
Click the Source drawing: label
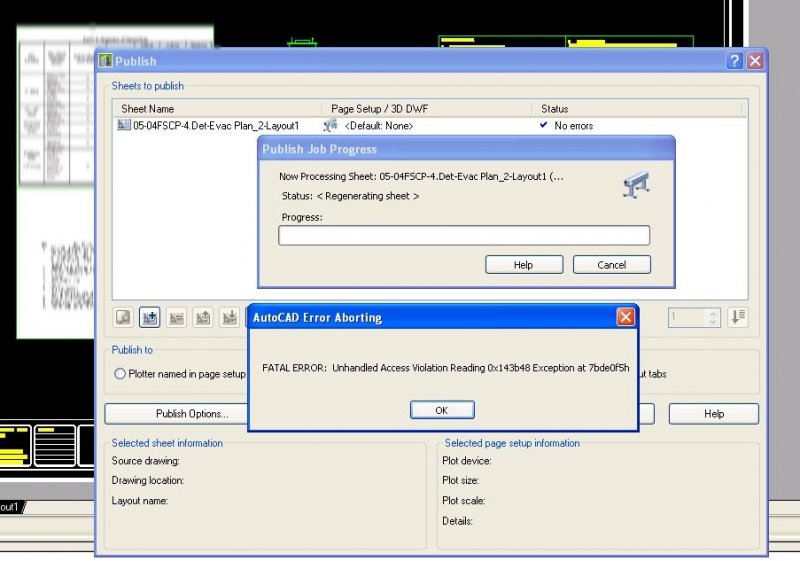pyautogui.click(x=145, y=461)
